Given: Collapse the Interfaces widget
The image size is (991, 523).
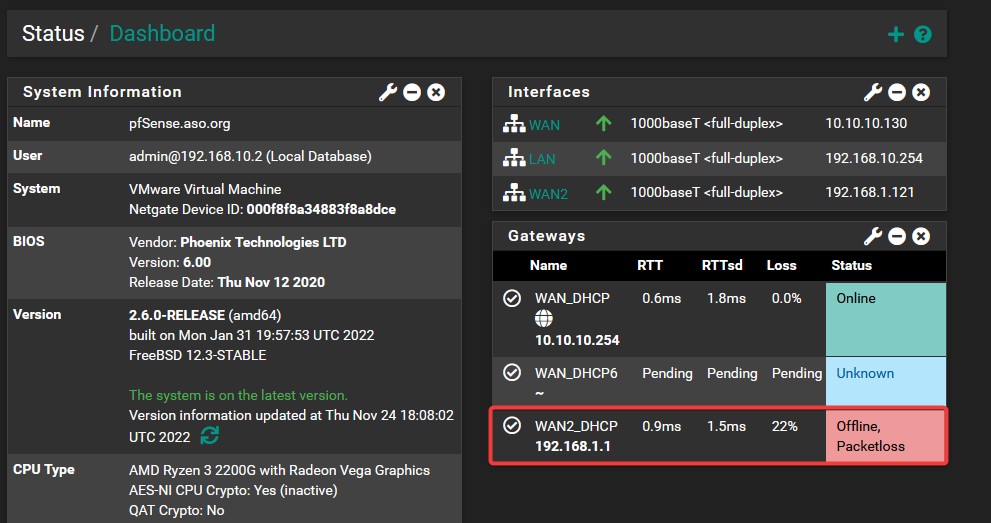Looking at the screenshot, I should (897, 92).
